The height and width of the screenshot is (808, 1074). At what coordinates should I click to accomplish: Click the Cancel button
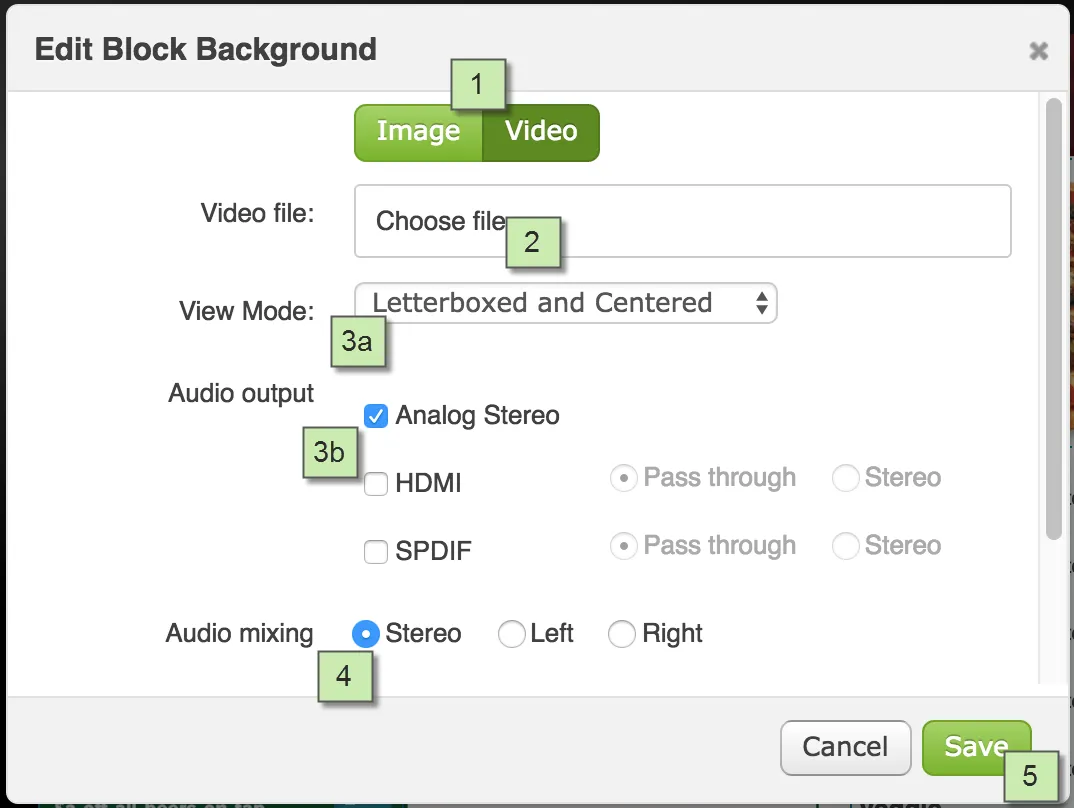pyautogui.click(x=845, y=748)
